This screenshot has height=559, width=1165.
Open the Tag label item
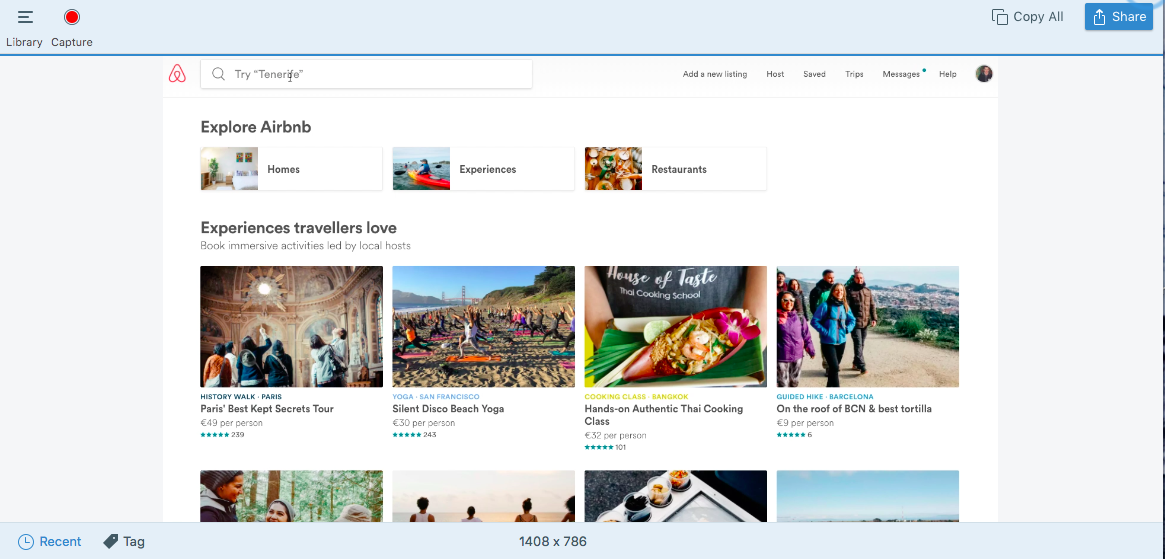(x=123, y=542)
